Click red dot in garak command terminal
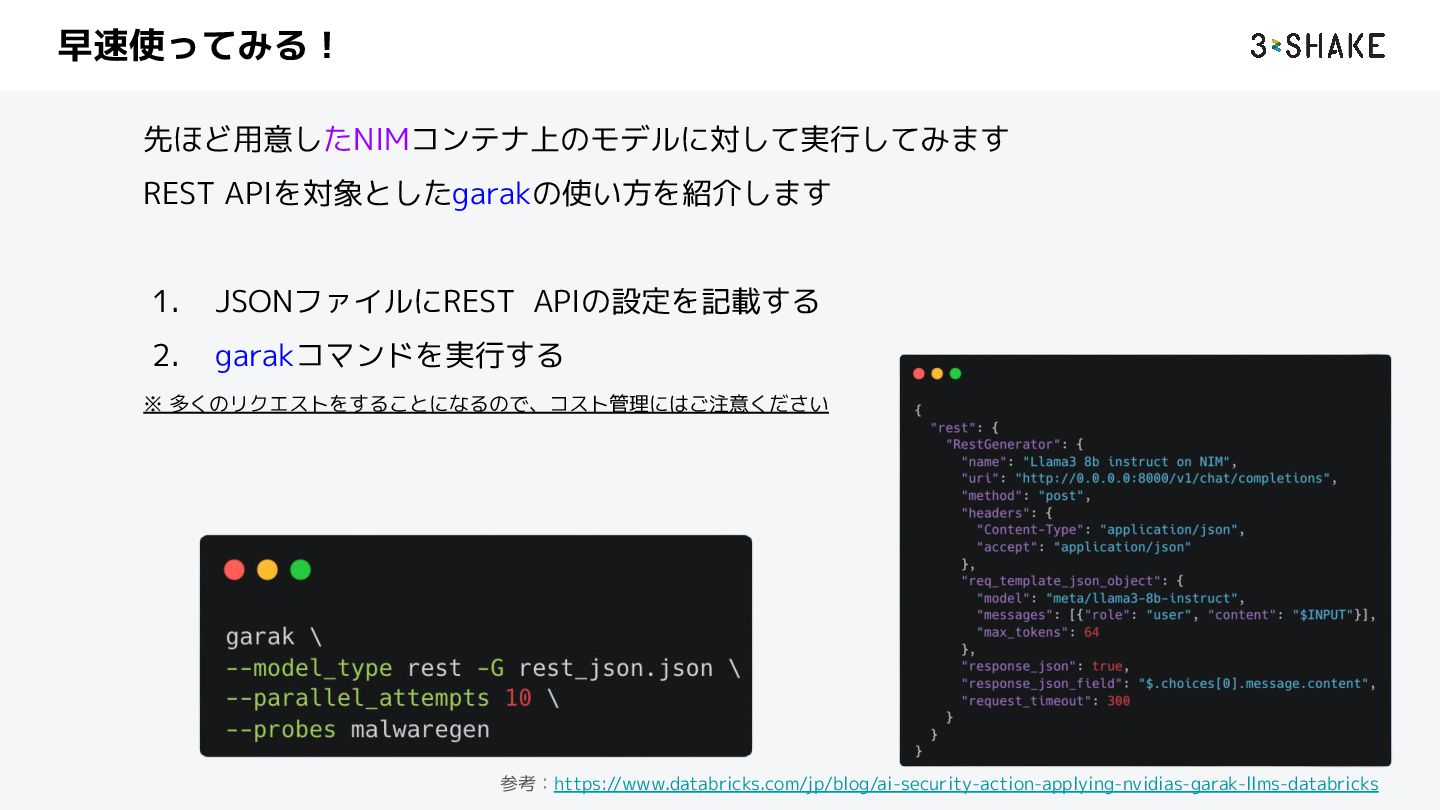Image resolution: width=1440 pixels, height=810 pixels. 234,570
